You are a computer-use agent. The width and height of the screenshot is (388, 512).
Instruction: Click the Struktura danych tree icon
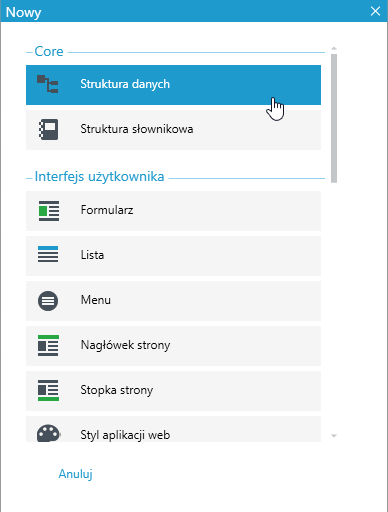click(48, 84)
